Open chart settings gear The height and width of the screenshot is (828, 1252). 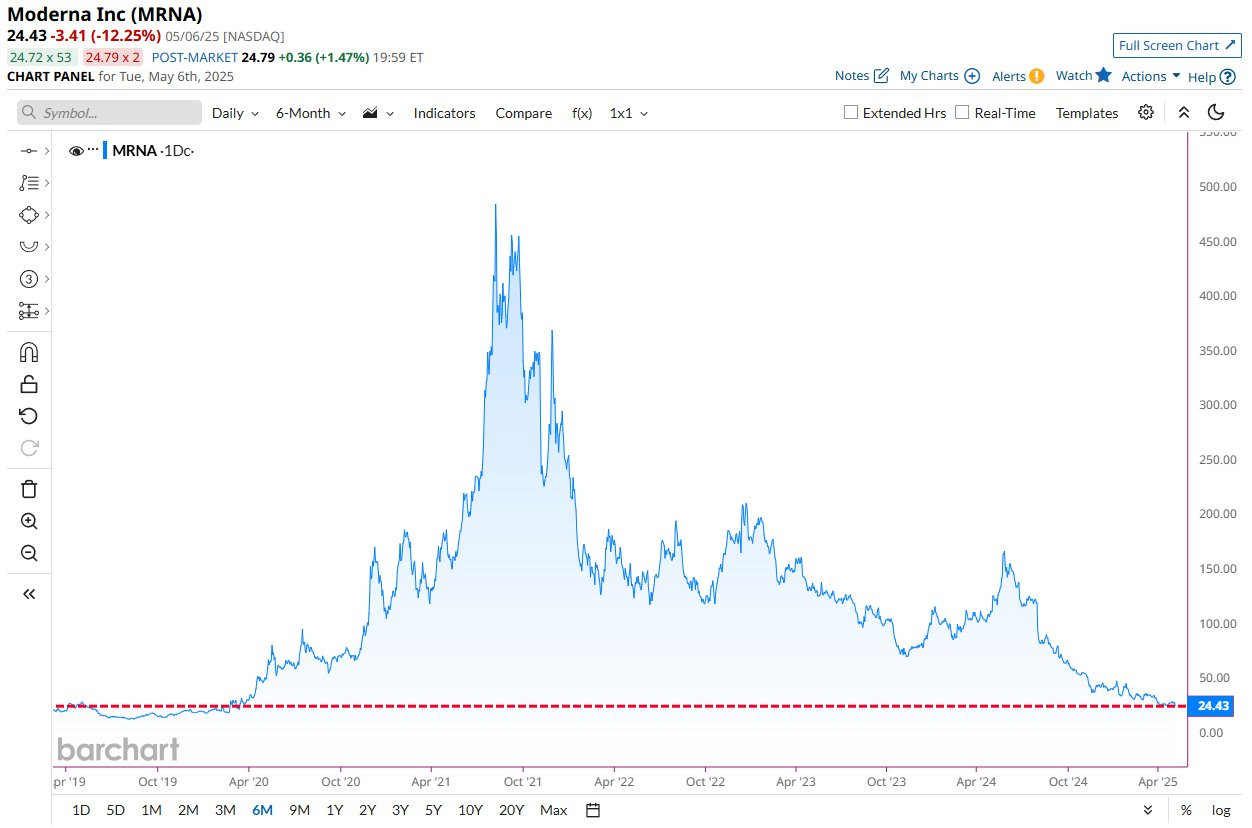coord(1146,112)
